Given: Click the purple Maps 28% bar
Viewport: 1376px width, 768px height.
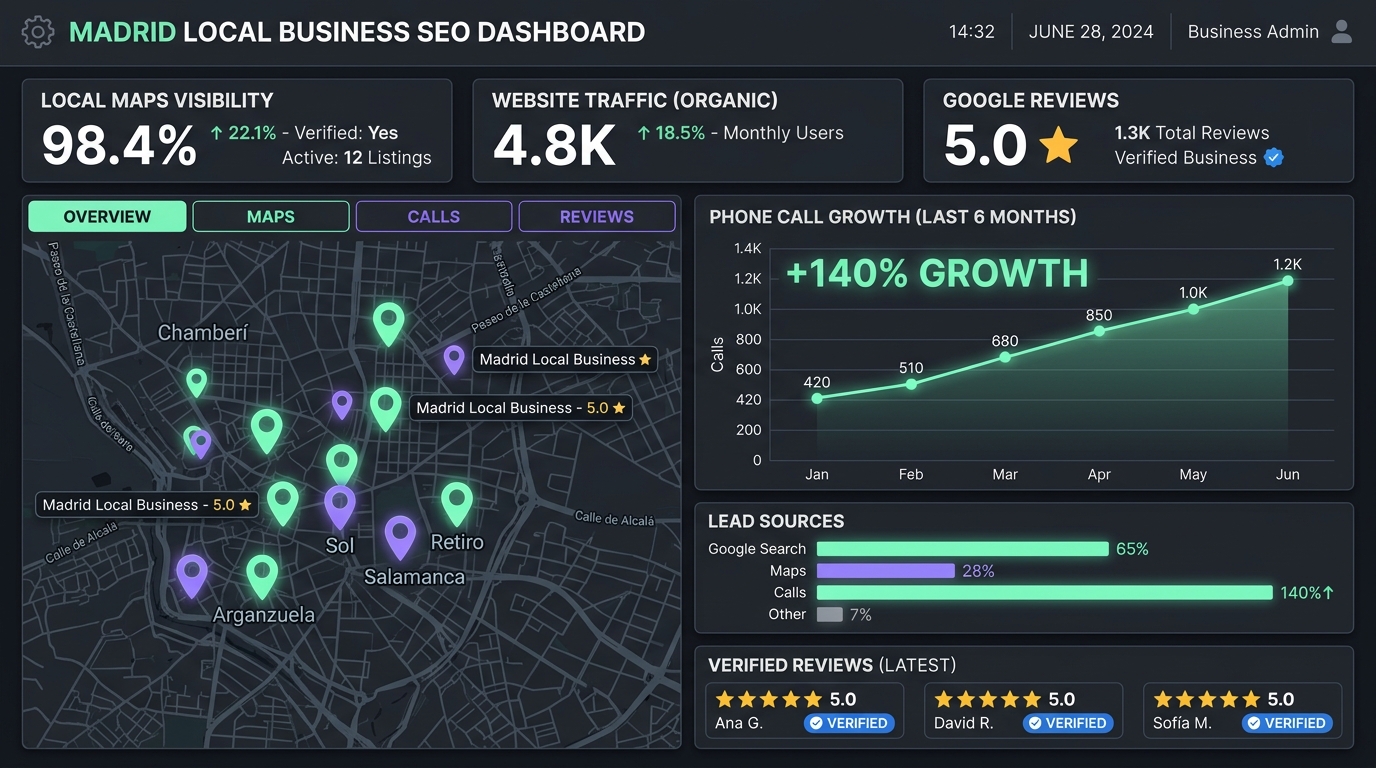Looking at the screenshot, I should click(x=886, y=571).
